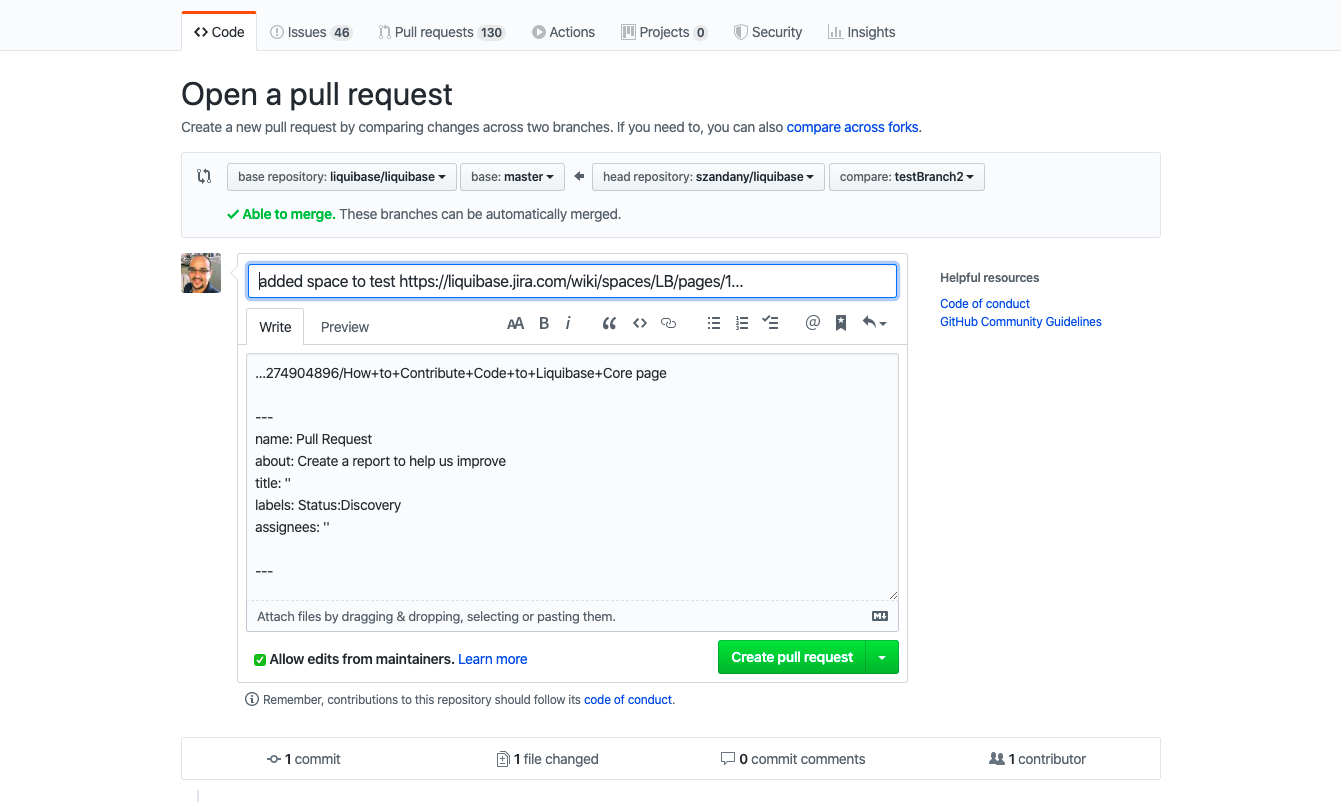
Task: Open the compare: testBranch2 dropdown
Action: click(906, 176)
